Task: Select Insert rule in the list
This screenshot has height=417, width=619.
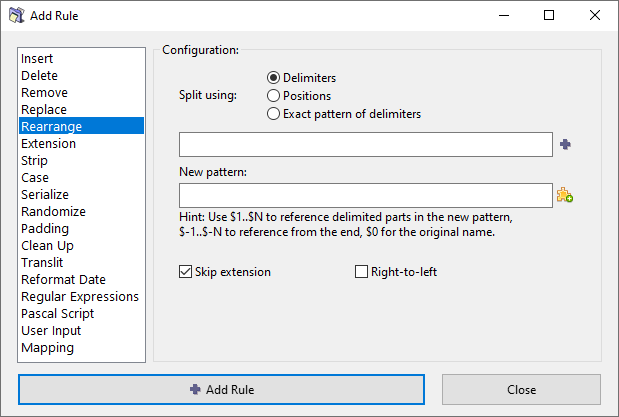Action: [x=38, y=59]
